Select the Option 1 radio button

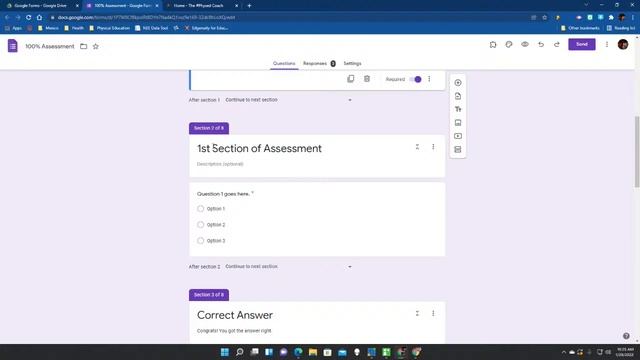click(x=200, y=209)
